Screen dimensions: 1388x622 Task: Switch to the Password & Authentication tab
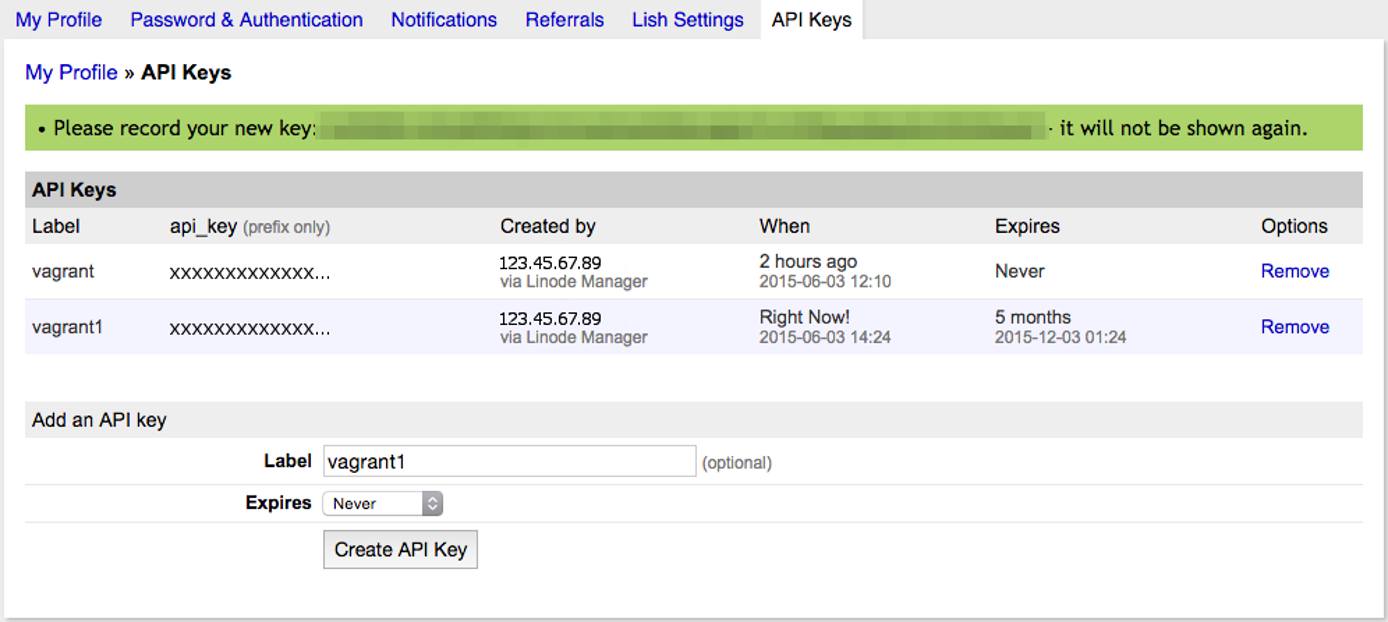click(x=246, y=19)
